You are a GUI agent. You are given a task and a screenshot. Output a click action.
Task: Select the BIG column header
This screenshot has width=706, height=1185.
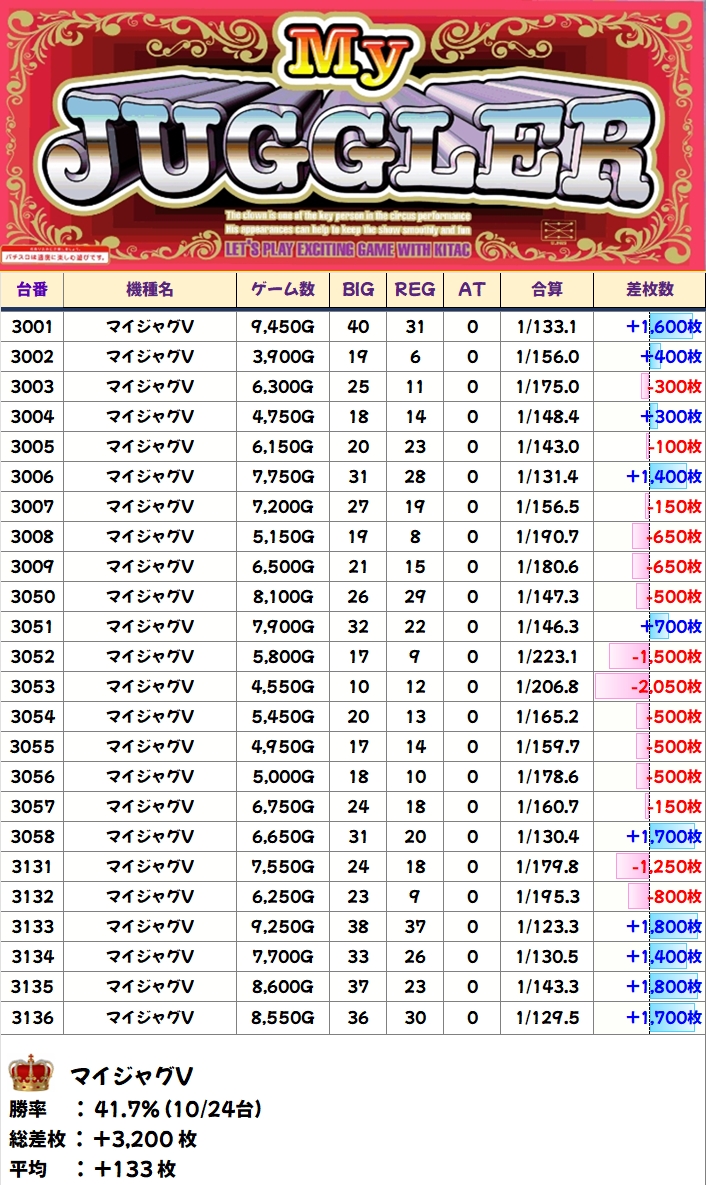[358, 289]
